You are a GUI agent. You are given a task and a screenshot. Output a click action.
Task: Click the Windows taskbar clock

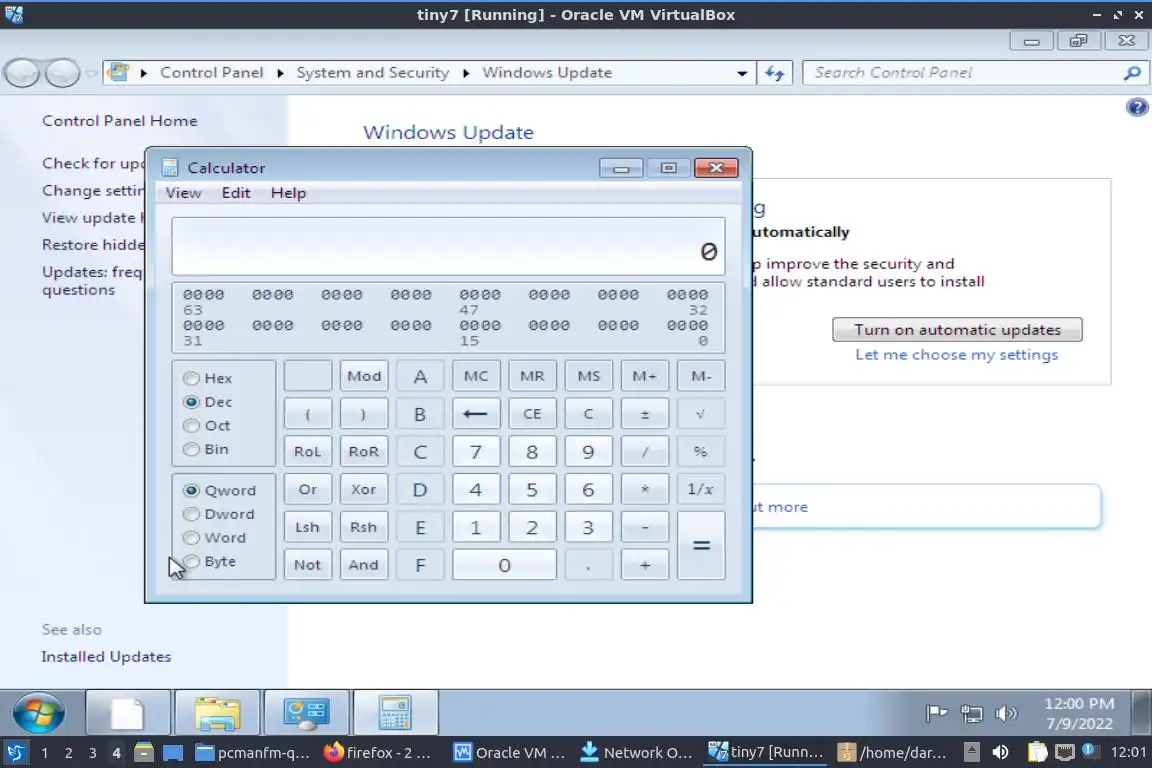(x=1079, y=713)
